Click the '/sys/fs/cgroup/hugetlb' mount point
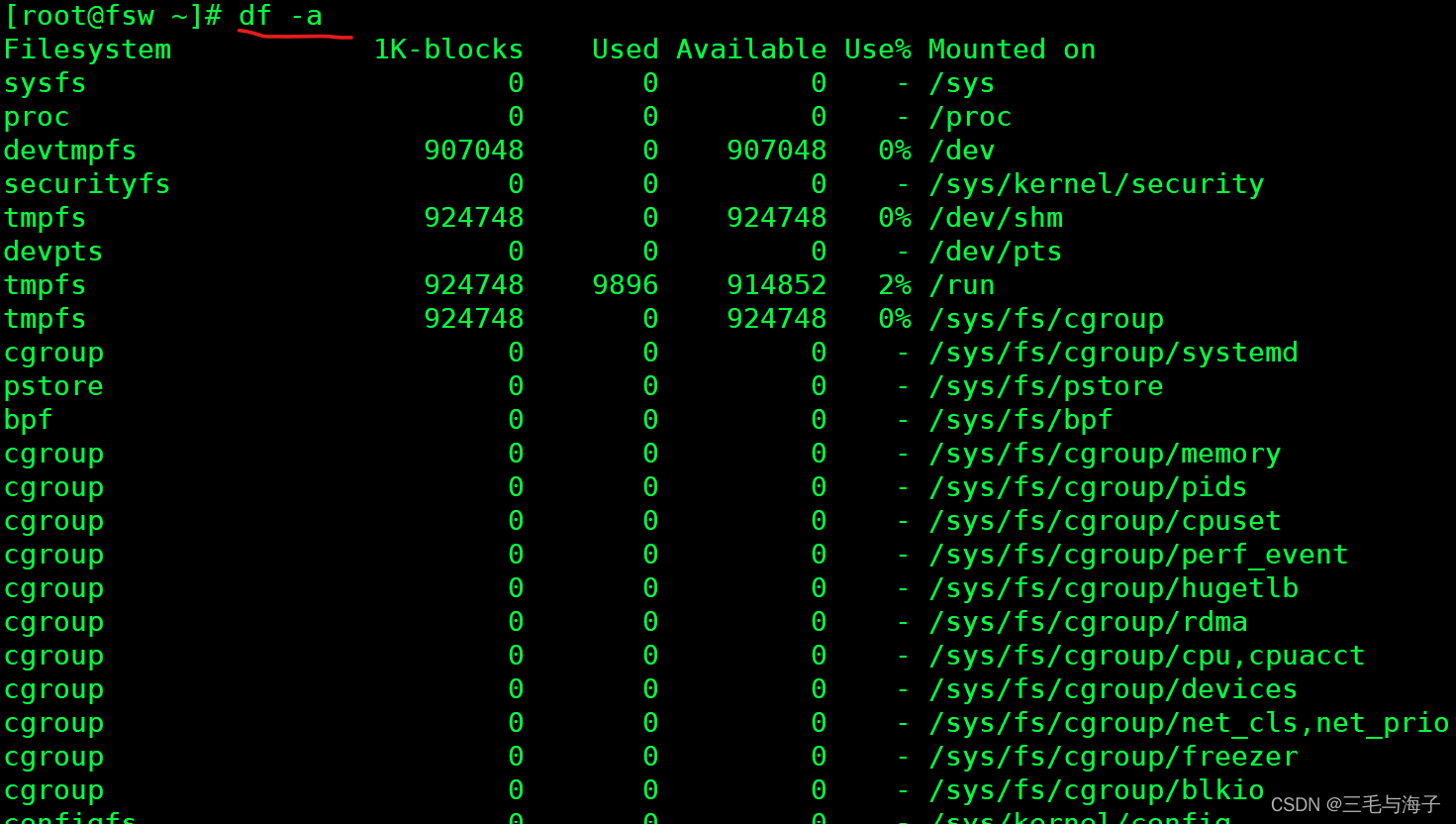 coord(1113,588)
